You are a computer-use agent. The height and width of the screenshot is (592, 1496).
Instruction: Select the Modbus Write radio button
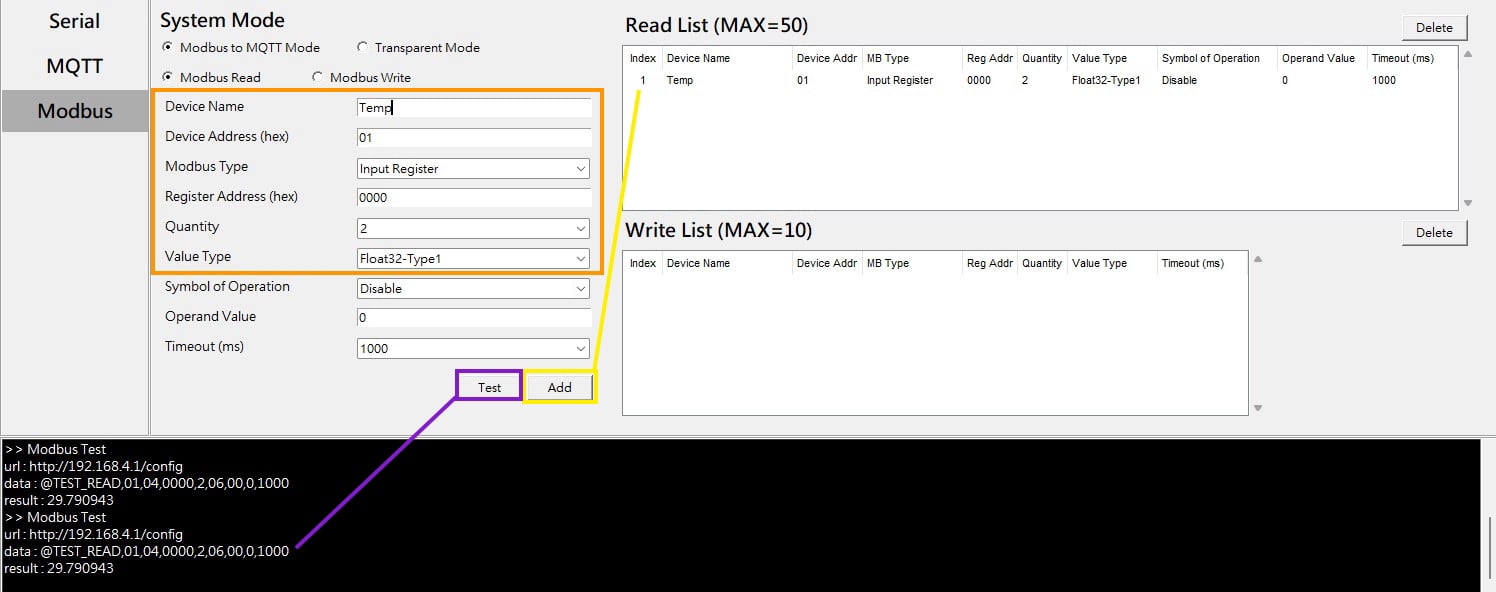318,78
